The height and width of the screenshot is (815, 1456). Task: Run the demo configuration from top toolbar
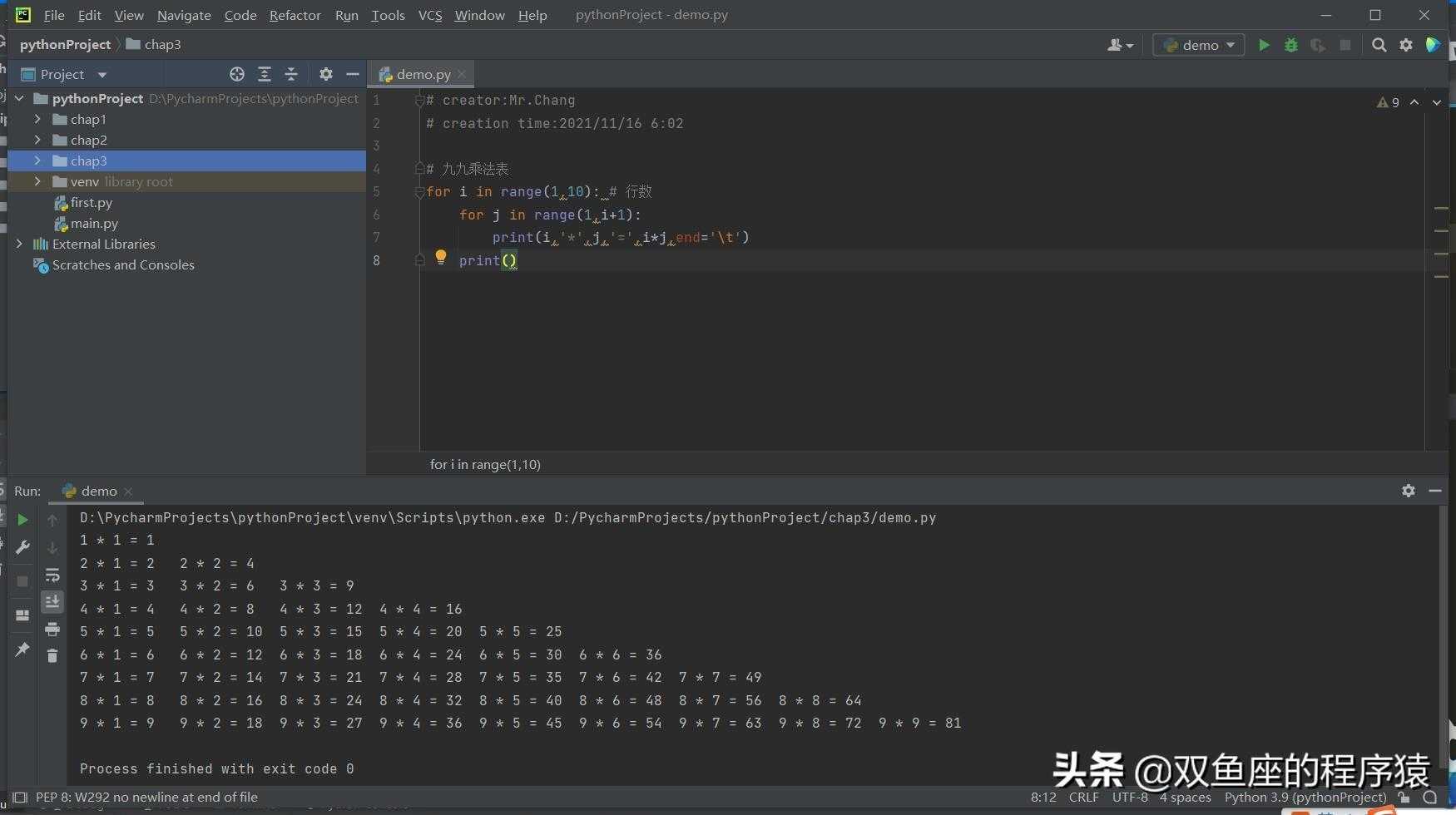(1264, 45)
